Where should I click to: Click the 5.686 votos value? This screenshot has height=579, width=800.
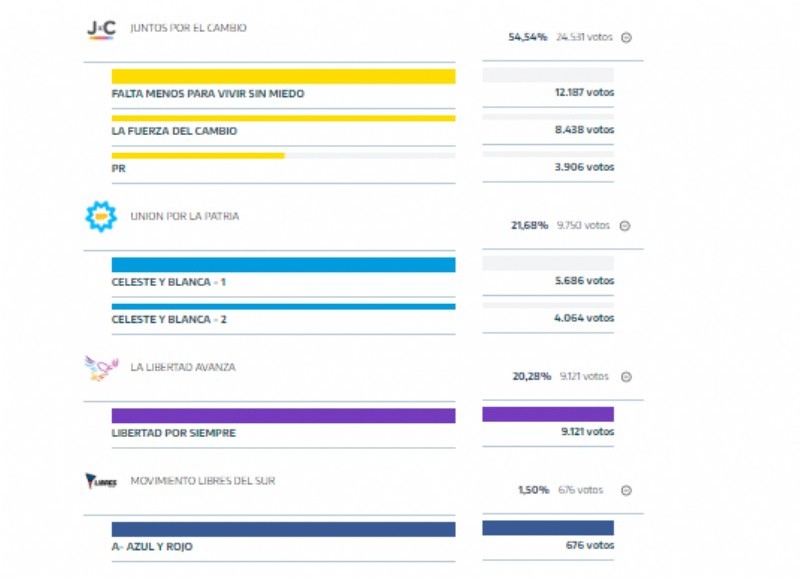(x=584, y=281)
